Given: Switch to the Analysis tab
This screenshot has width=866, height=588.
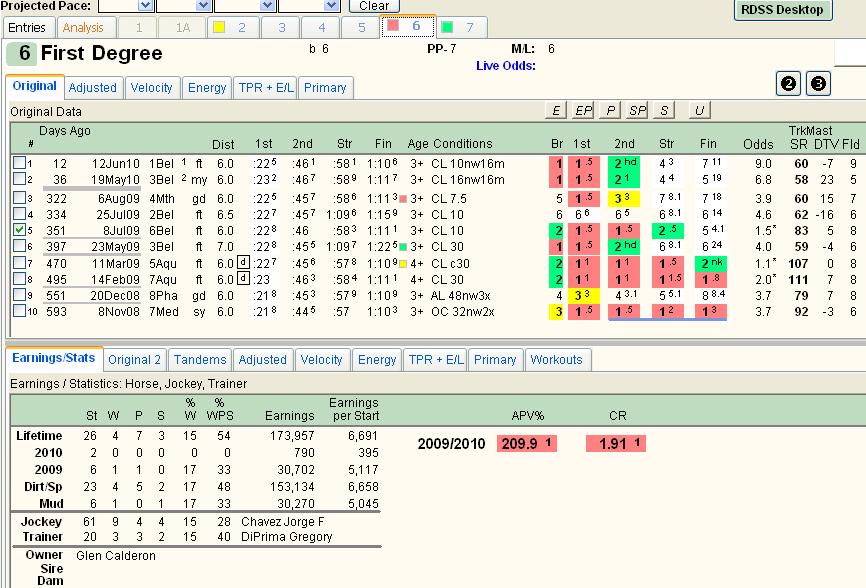Looking at the screenshot, I should (x=83, y=28).
